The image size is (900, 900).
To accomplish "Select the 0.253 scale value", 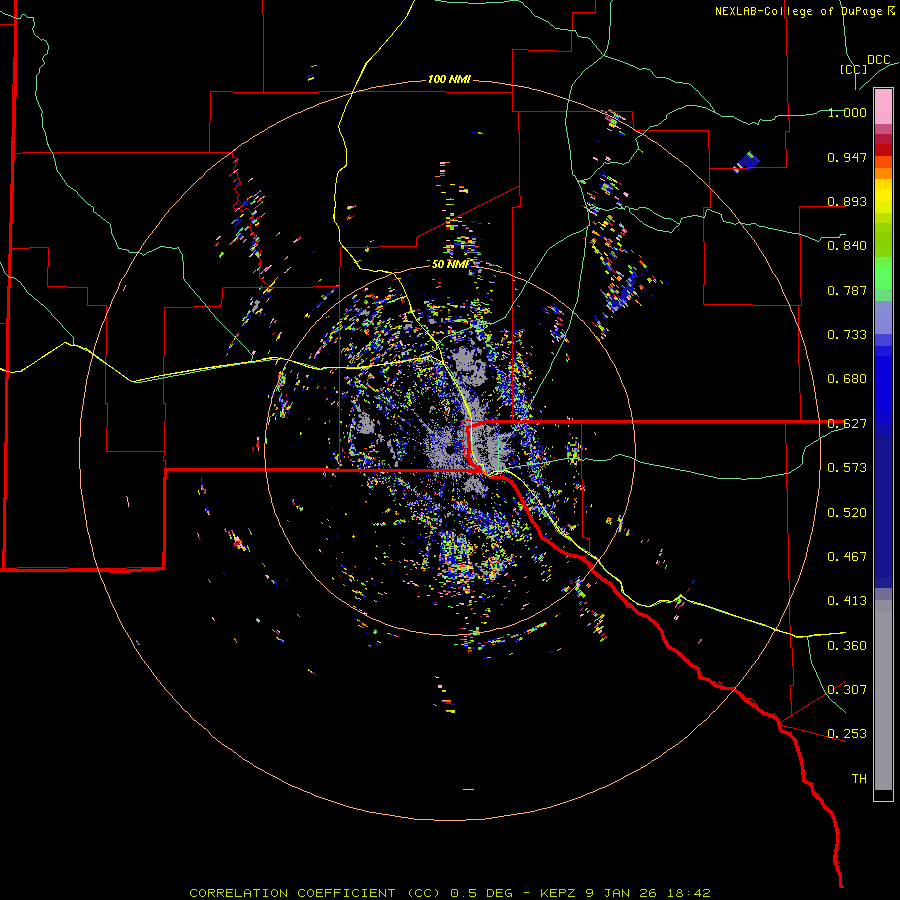I will pyautogui.click(x=847, y=734).
